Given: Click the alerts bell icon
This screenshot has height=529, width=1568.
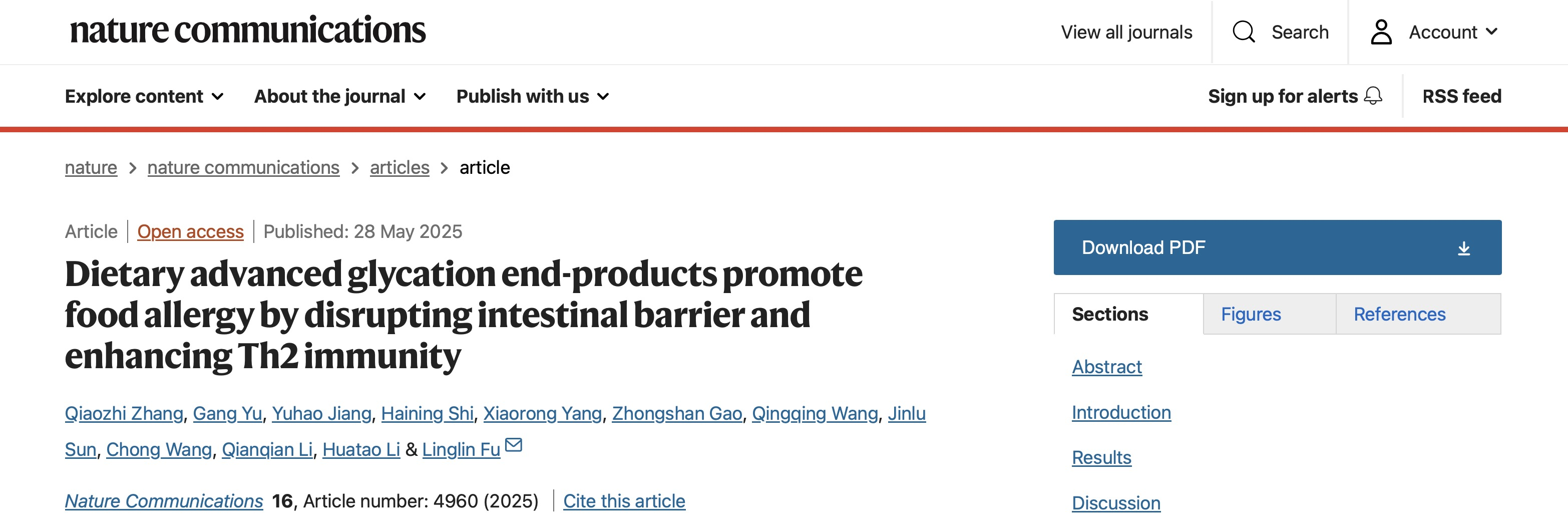Looking at the screenshot, I should tap(1373, 96).
